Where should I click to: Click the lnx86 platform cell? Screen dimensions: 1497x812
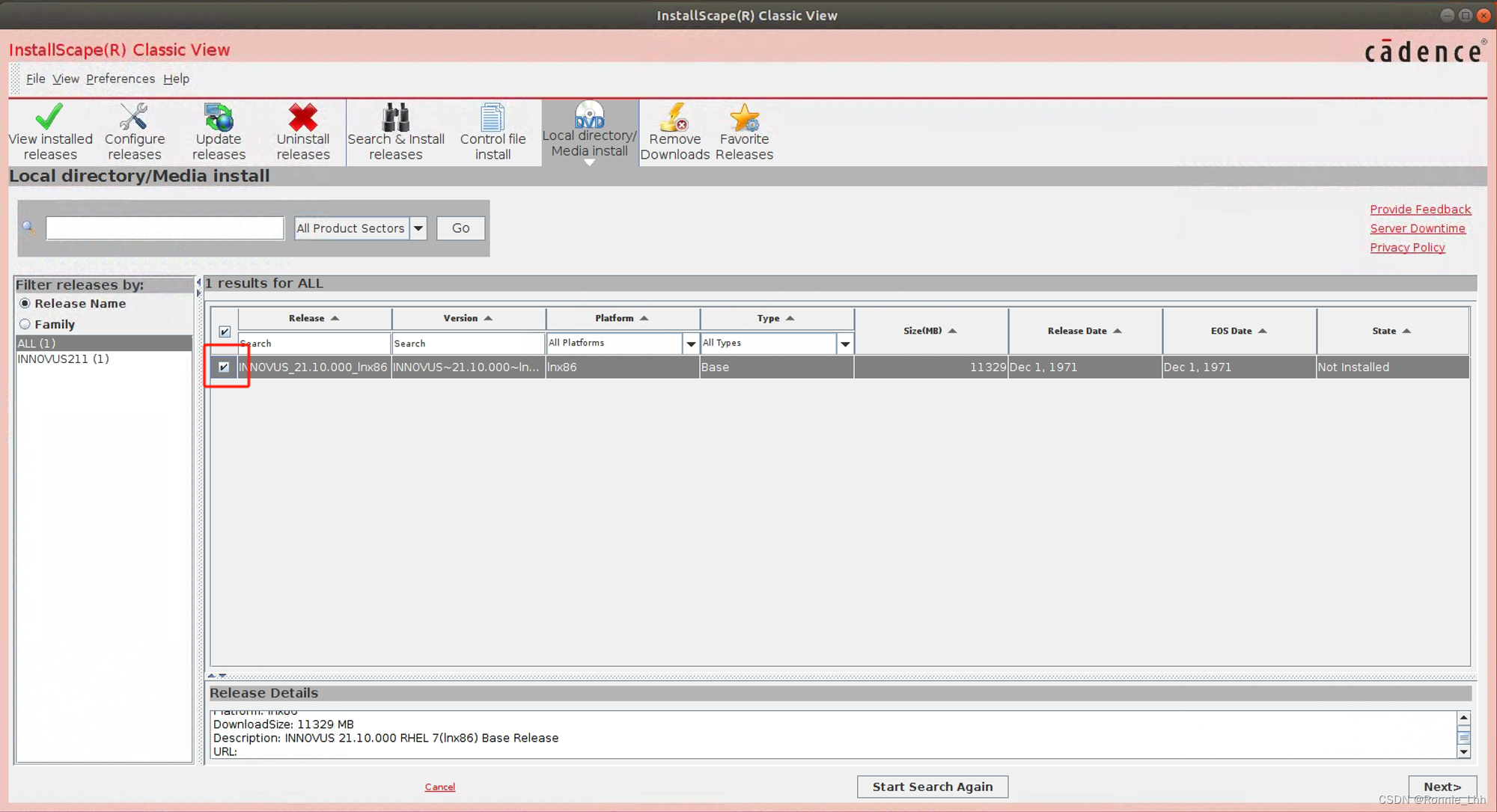(623, 367)
